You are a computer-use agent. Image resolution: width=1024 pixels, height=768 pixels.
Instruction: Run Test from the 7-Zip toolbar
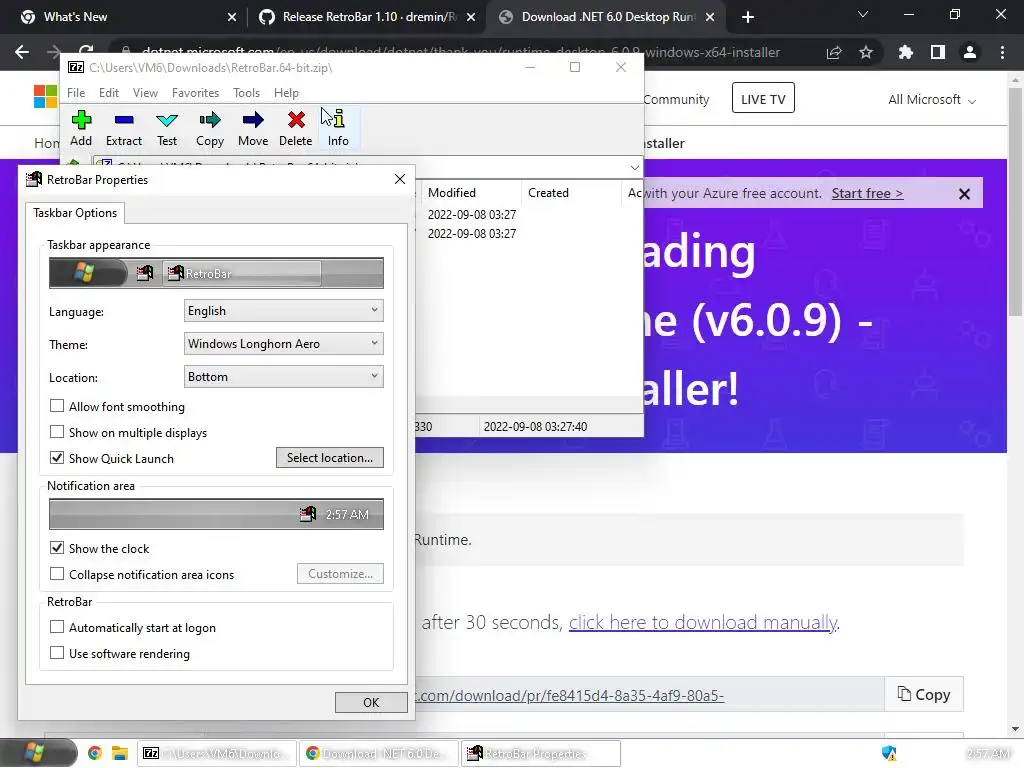coord(167,128)
